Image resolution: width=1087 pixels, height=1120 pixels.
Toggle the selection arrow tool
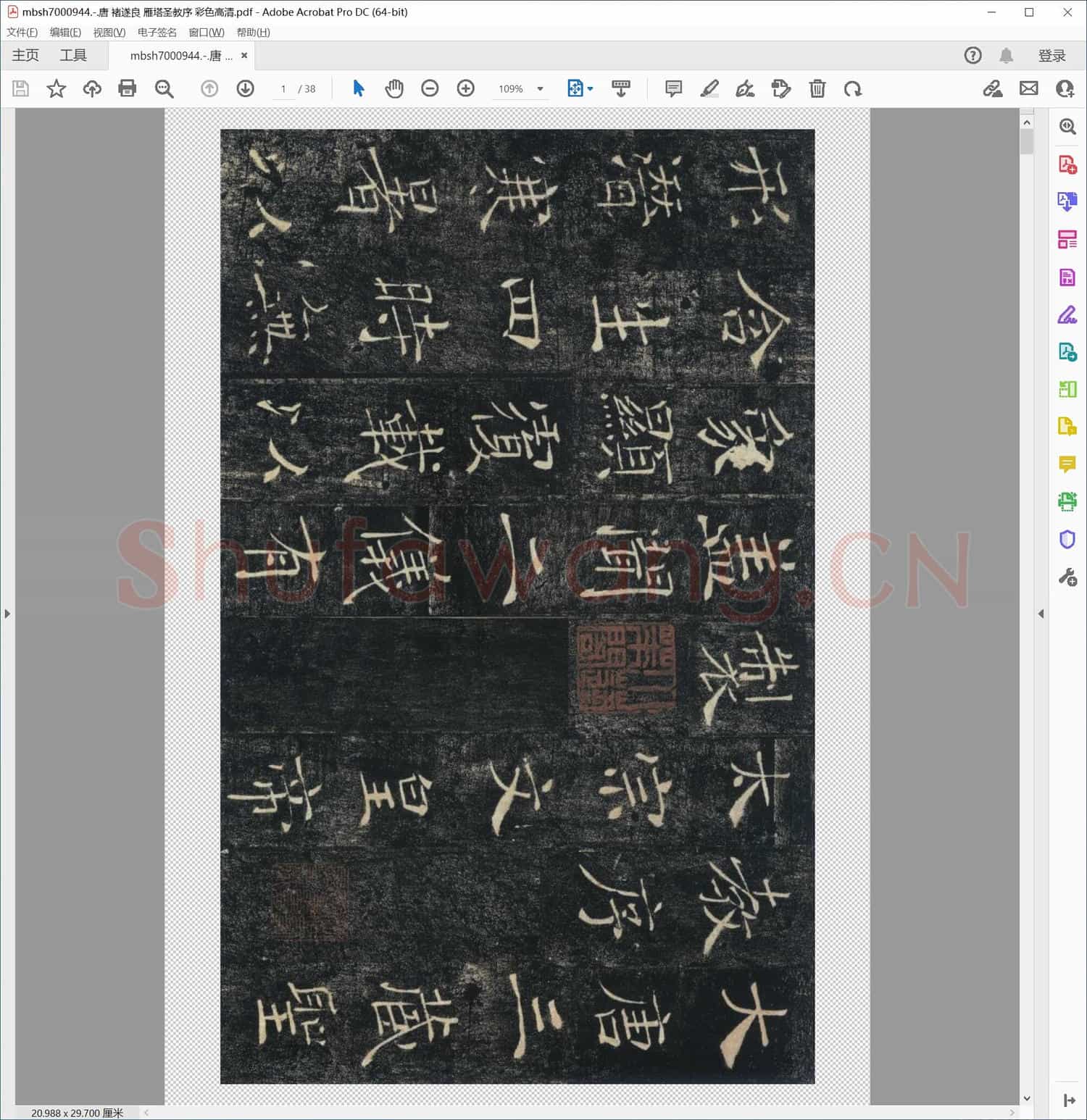[x=358, y=88]
